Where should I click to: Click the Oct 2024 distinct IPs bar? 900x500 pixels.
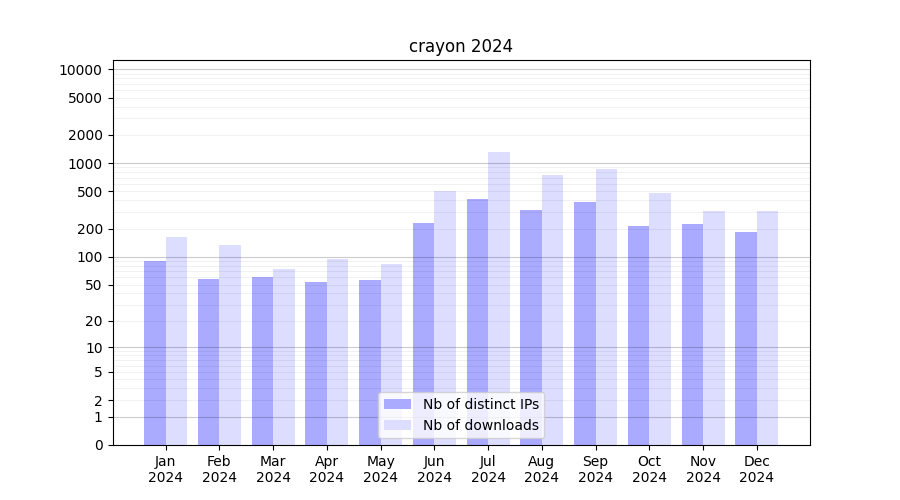click(x=639, y=335)
